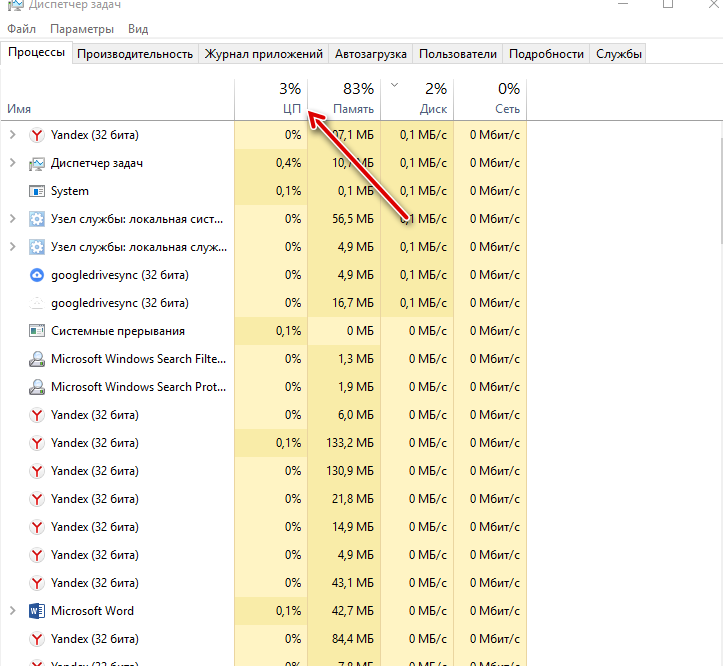This screenshot has height=666, width=723.
Task: Select the System process icon
Action: (x=37, y=191)
